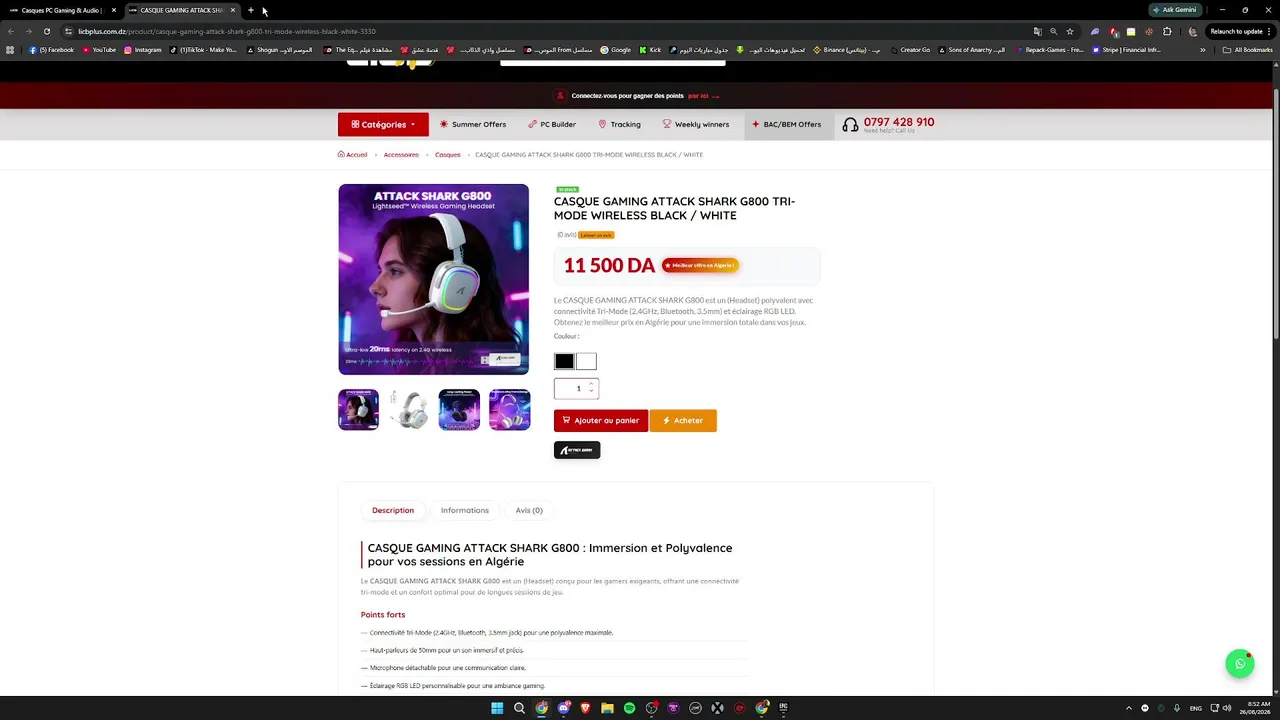Switch to the Informations tab
Image resolution: width=1280 pixels, height=720 pixels.
pos(465,510)
